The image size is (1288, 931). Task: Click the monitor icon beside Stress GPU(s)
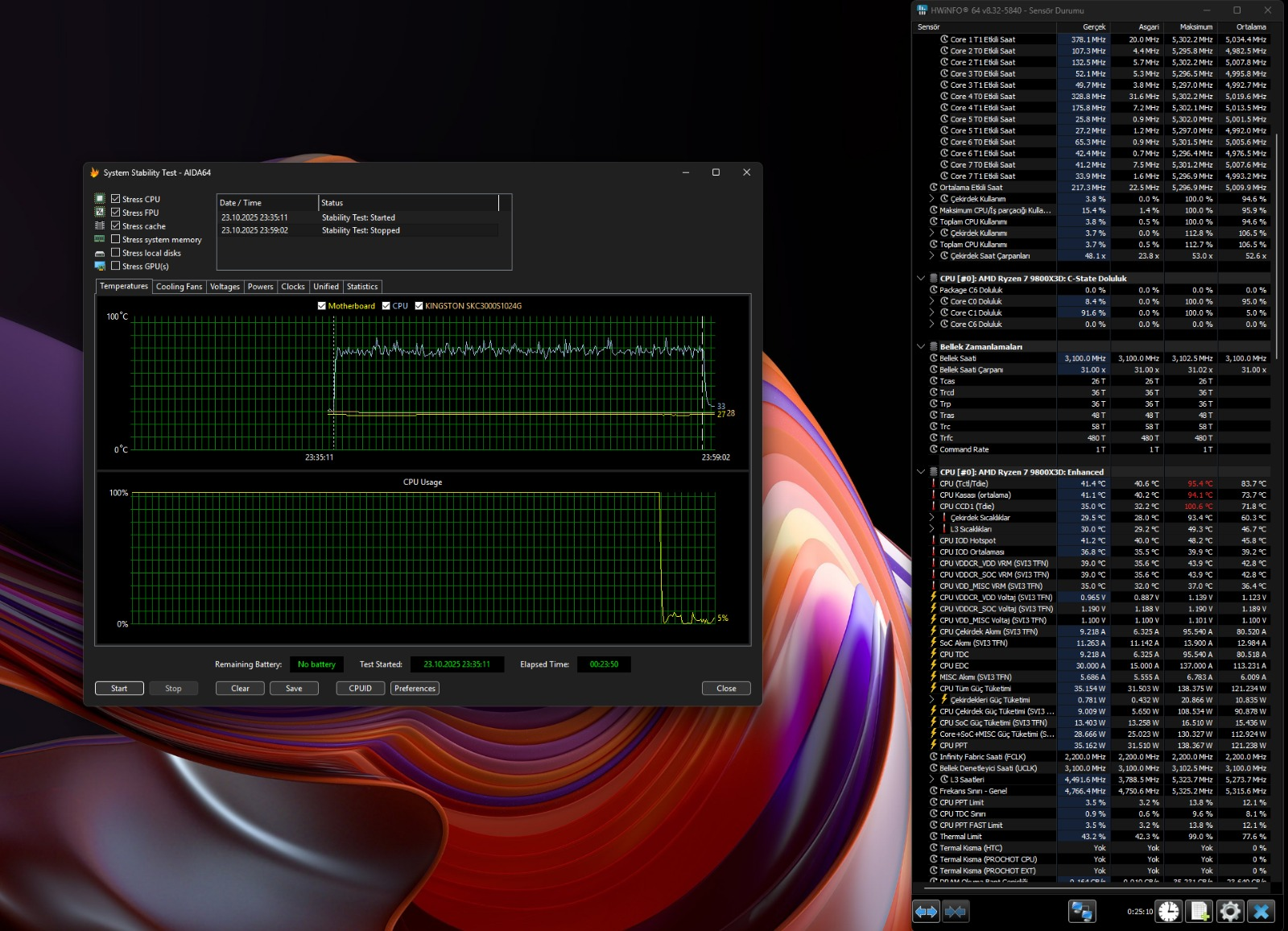point(100,266)
